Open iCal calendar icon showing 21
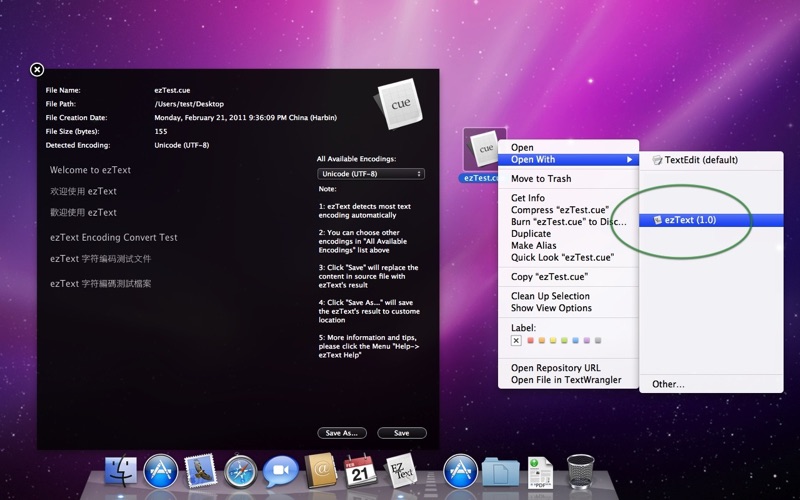This screenshot has width=800, height=500. click(x=360, y=470)
